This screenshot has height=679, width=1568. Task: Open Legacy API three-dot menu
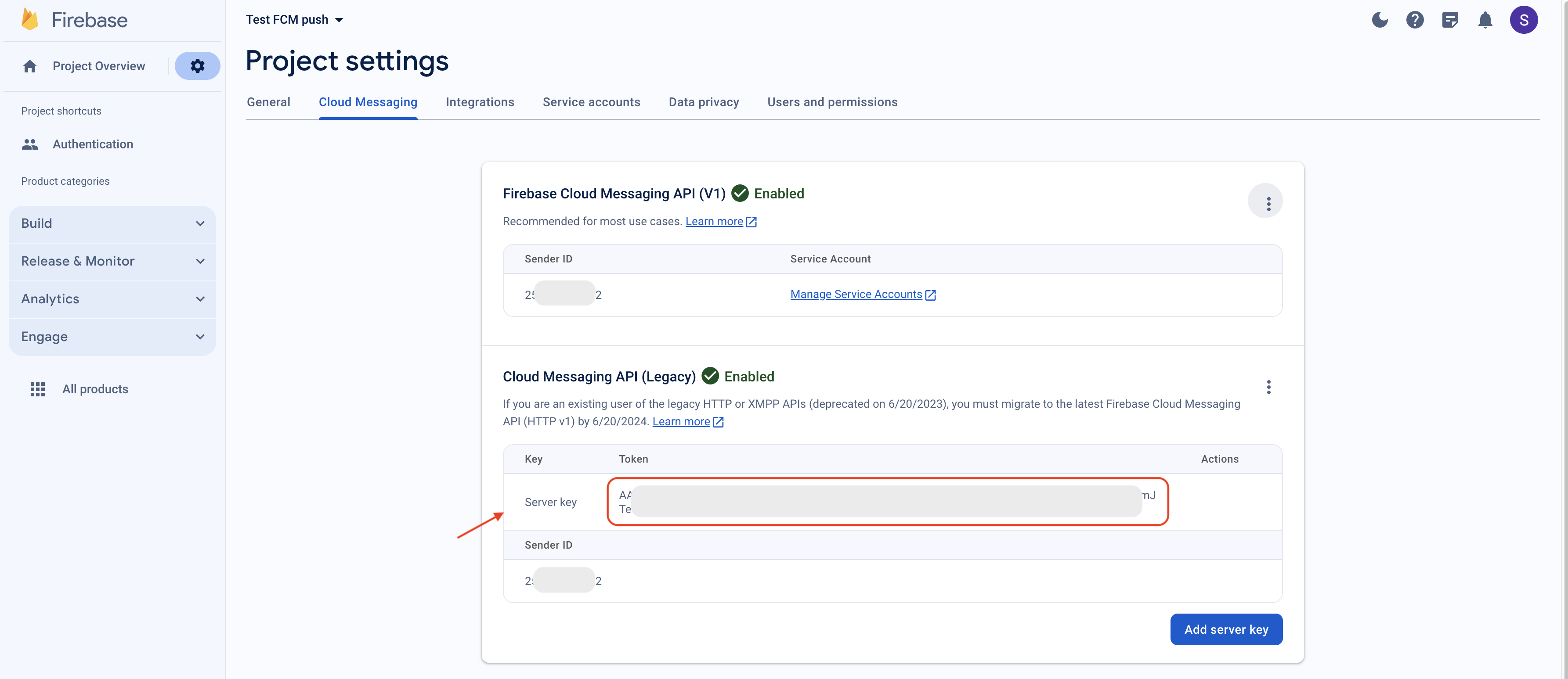point(1268,387)
